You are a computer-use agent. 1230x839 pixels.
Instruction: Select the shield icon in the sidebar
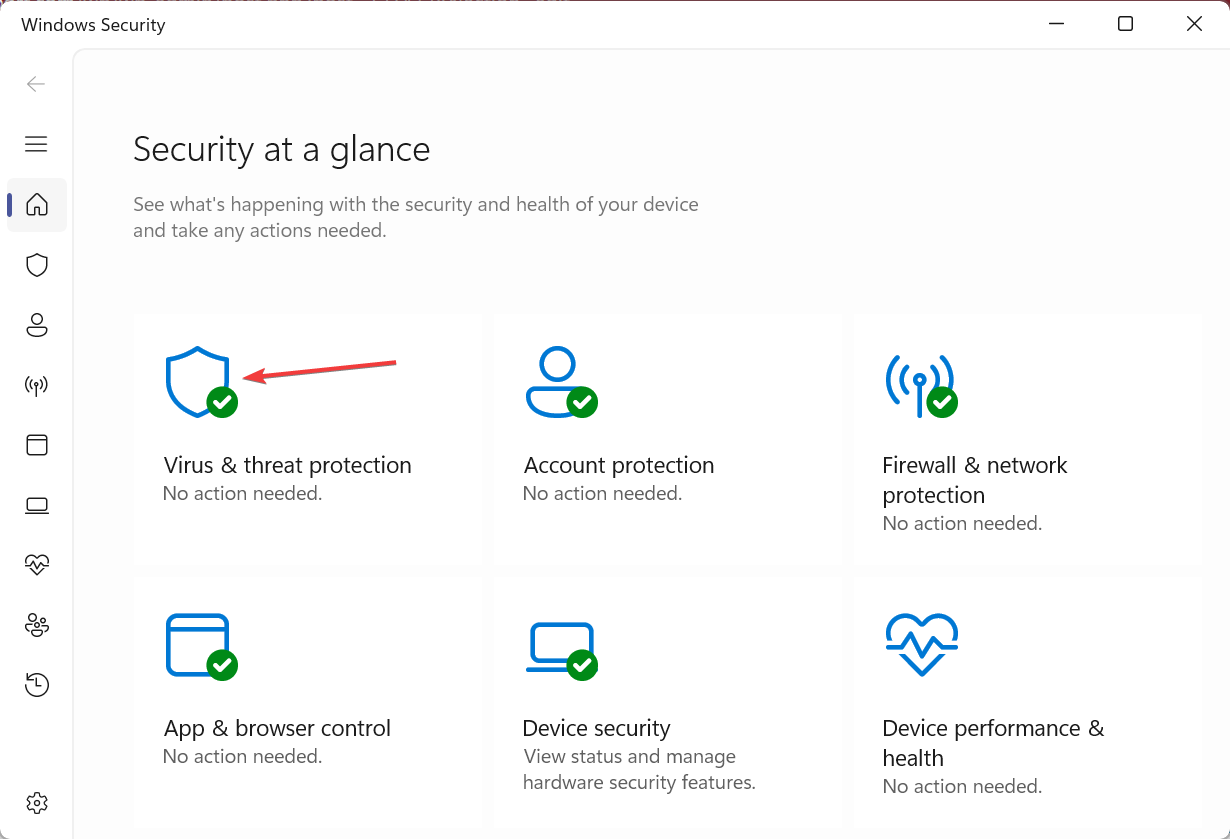coord(36,265)
